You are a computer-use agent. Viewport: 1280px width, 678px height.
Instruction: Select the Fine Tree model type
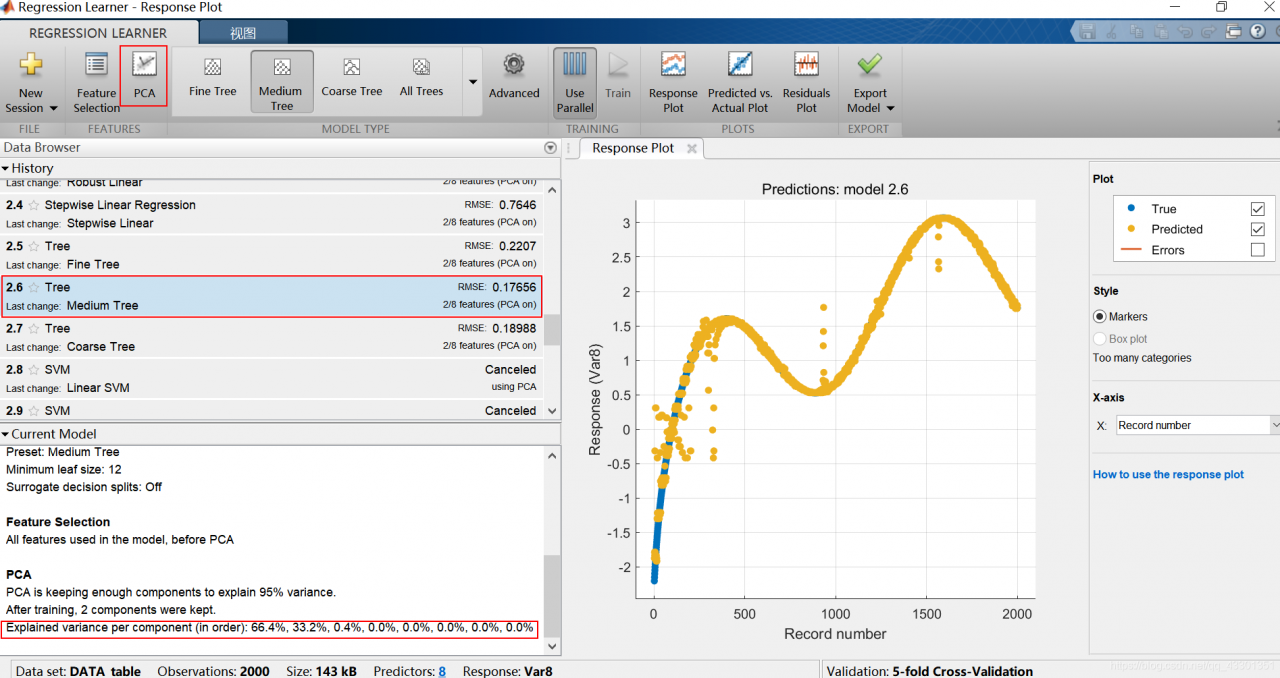click(x=213, y=78)
